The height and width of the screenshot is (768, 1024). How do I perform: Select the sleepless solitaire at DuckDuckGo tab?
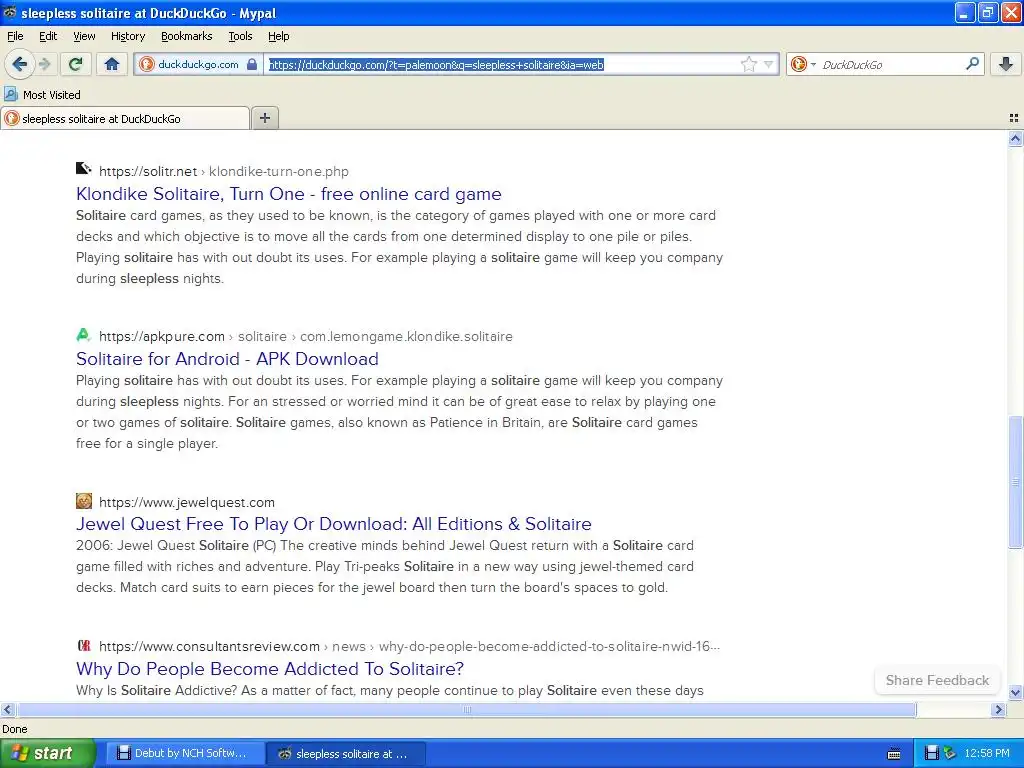click(125, 119)
